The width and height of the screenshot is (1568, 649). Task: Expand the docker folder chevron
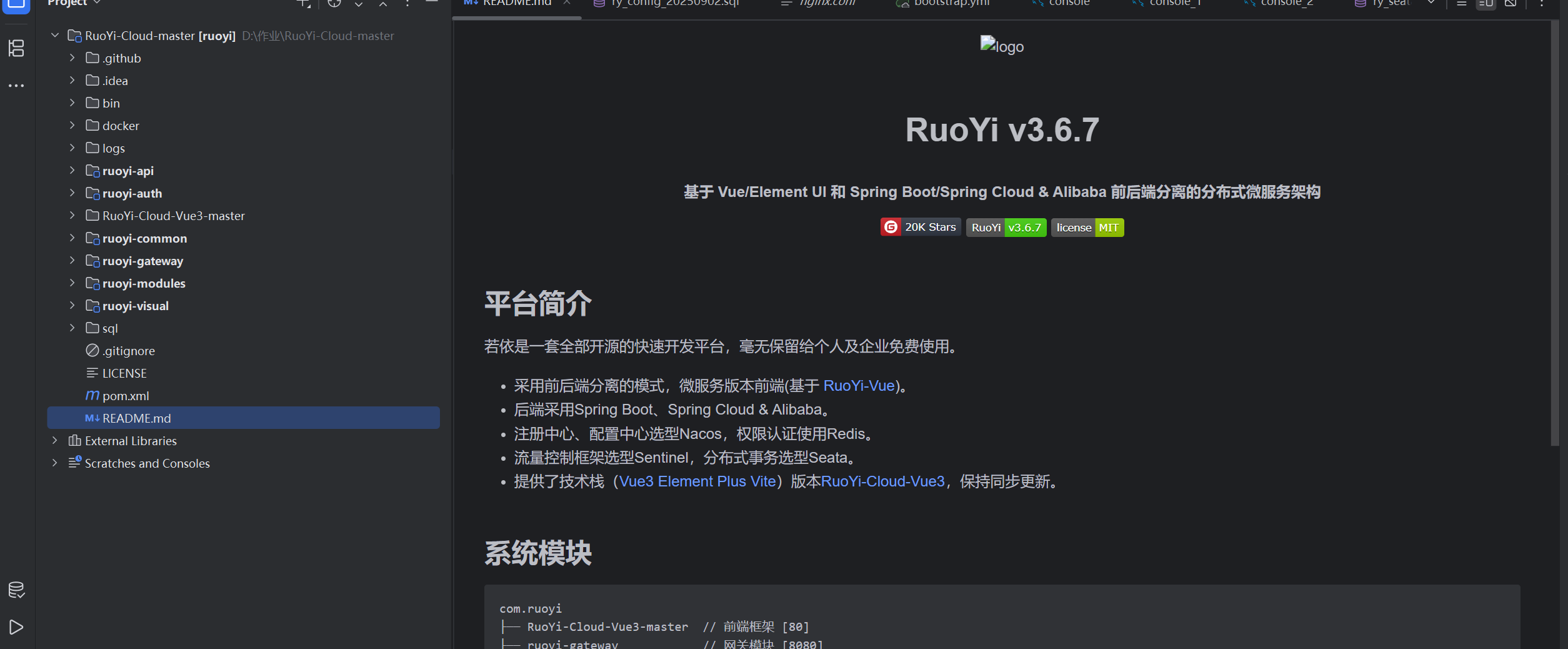[x=72, y=126]
